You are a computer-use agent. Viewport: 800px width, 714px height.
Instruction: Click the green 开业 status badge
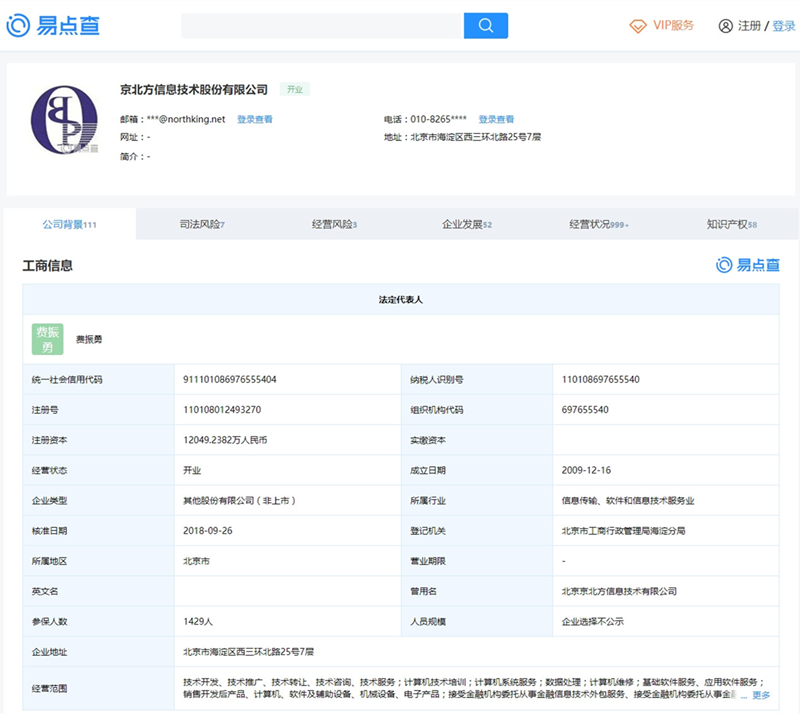[296, 88]
